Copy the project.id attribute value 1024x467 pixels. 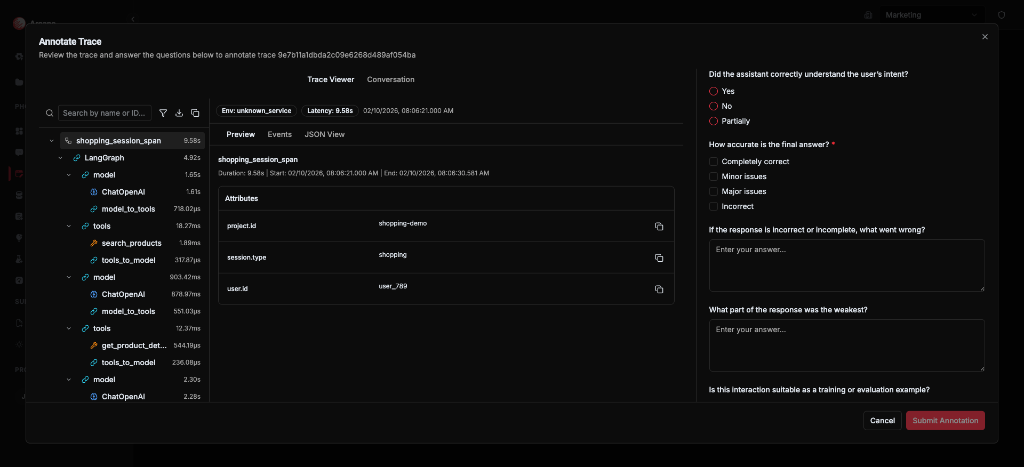[658, 227]
